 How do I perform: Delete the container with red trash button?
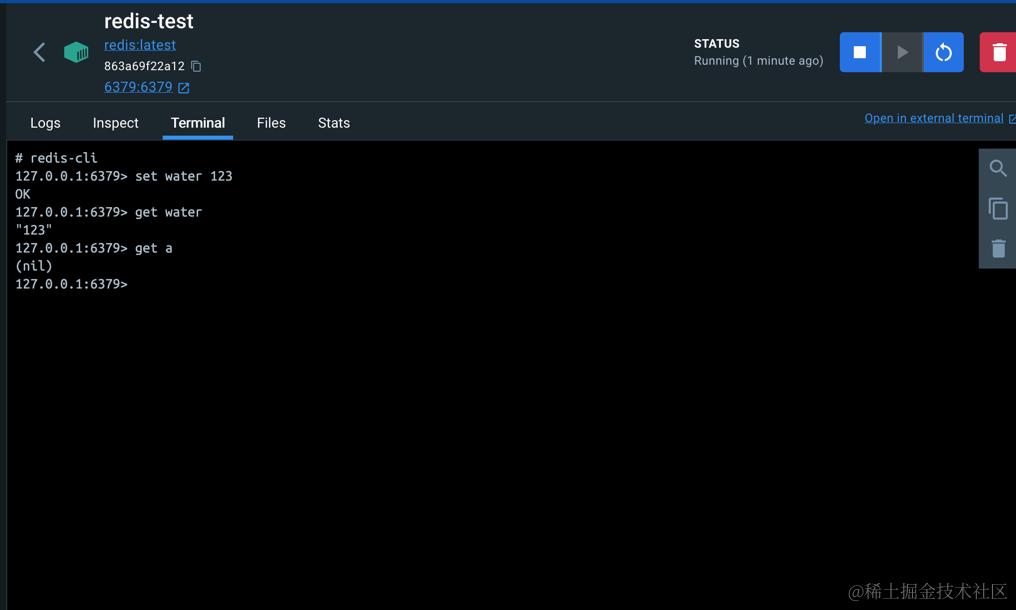[999, 53]
